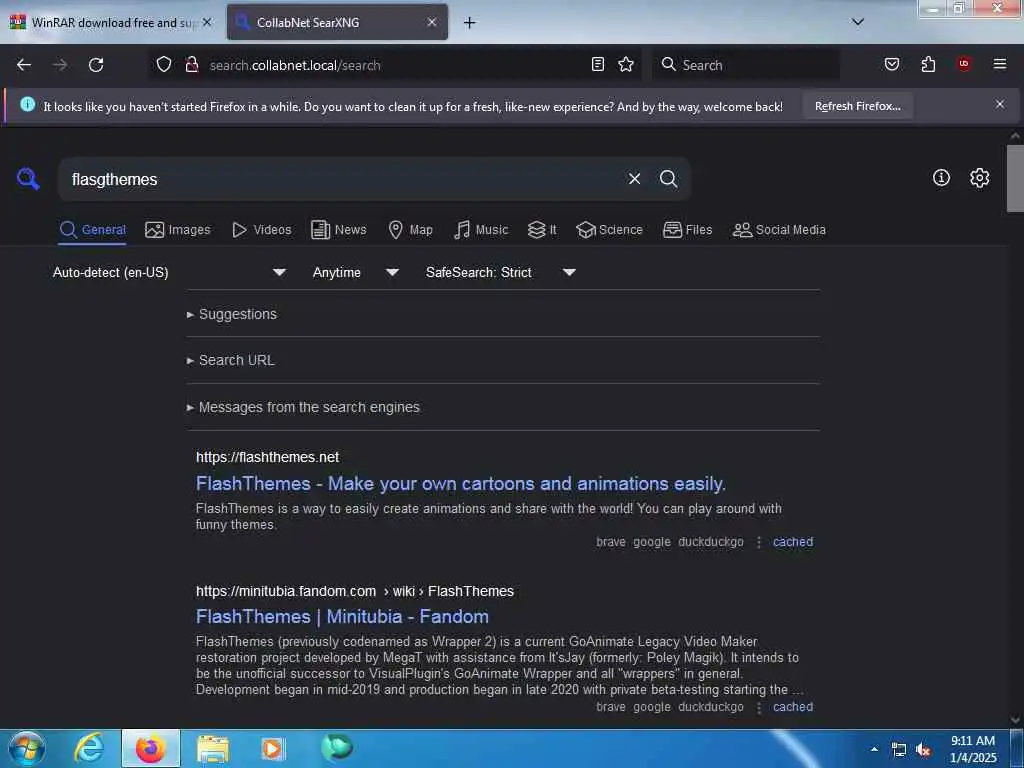Image resolution: width=1024 pixels, height=768 pixels.
Task: Click the Firefox toolbar Search box
Action: tap(746, 65)
